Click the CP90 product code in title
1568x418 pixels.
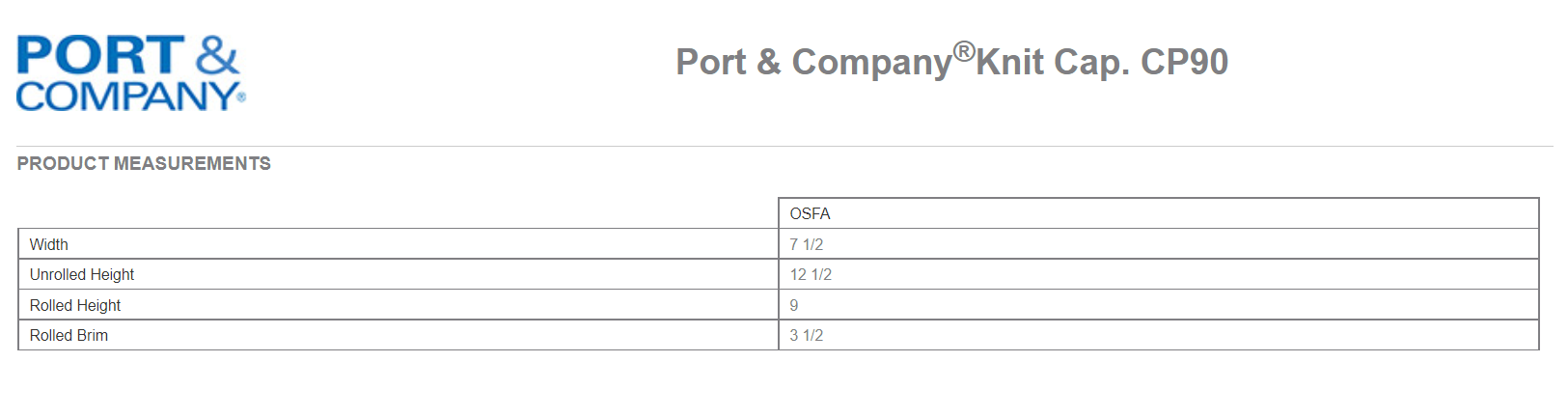pos(1184,62)
